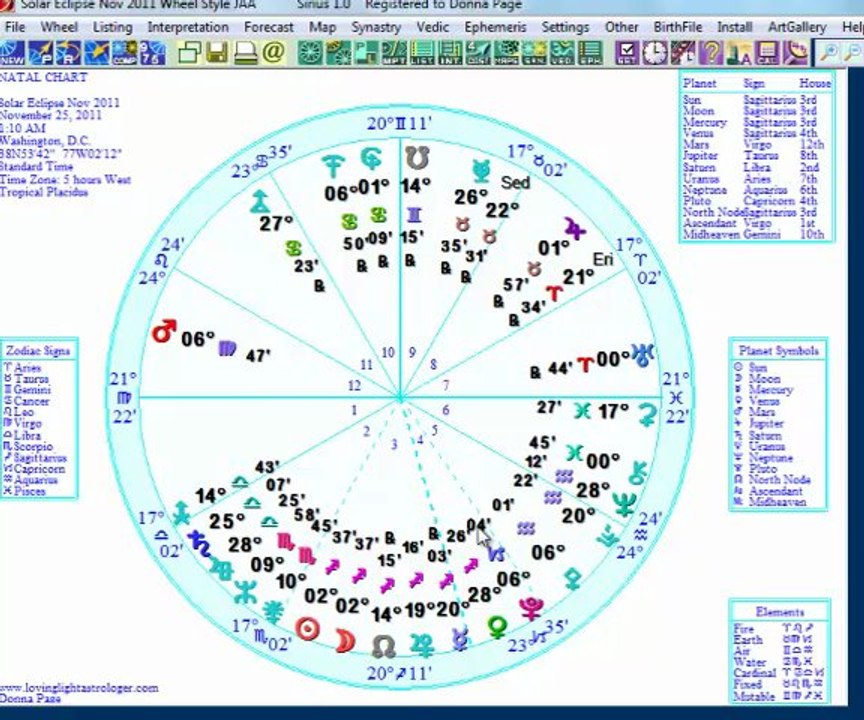Viewport: 864px width, 720px height.
Task: Open the ArtGallery menu
Action: (x=797, y=27)
